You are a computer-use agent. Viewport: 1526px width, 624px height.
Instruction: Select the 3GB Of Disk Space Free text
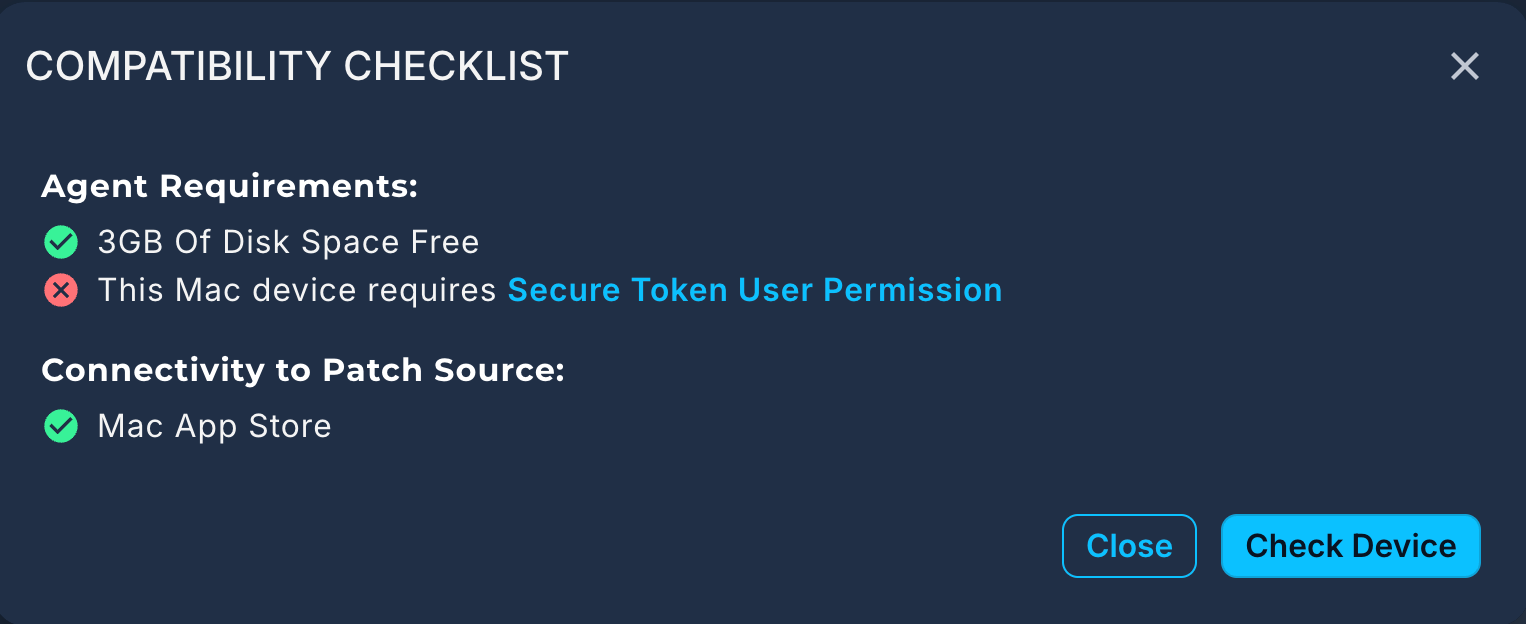[x=288, y=242]
